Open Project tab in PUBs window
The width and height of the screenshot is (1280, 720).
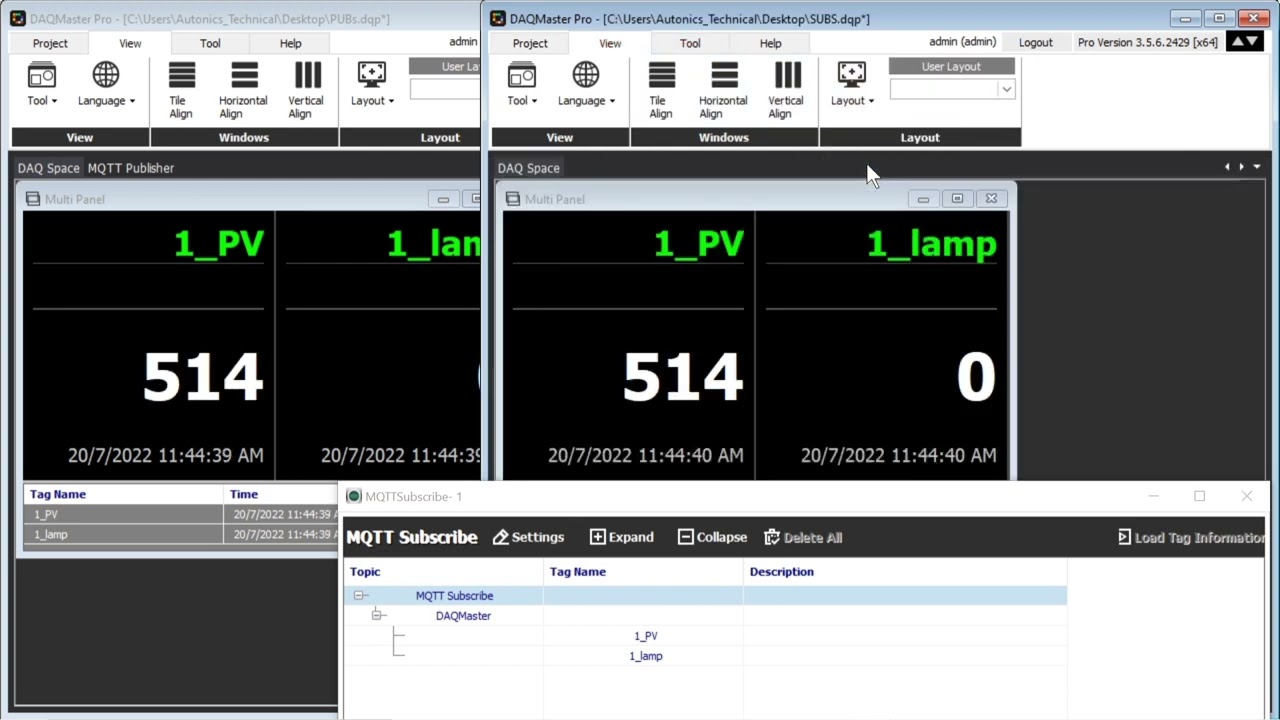[50, 43]
